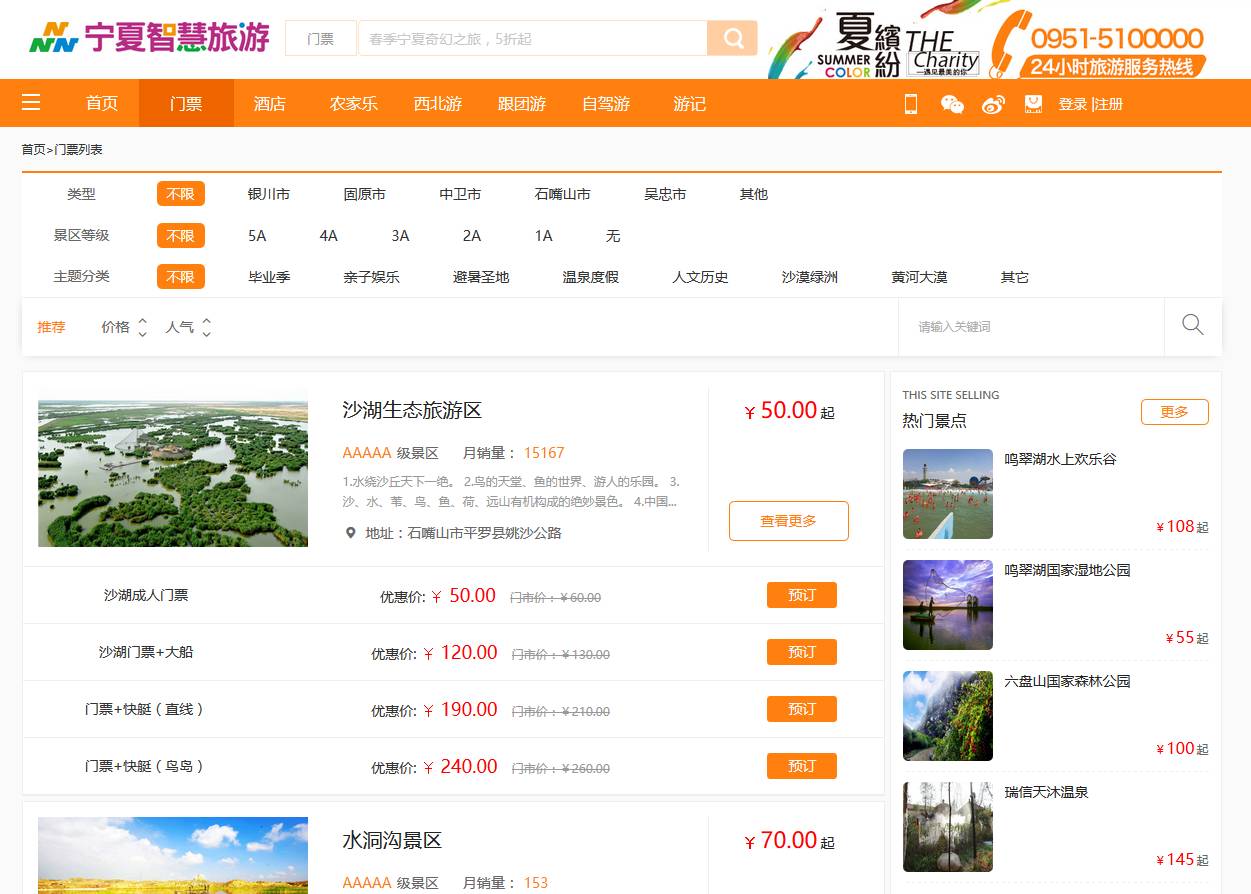Open the 酒店 nav tab
Viewport: 1251px width, 894px height.
tap(270, 103)
